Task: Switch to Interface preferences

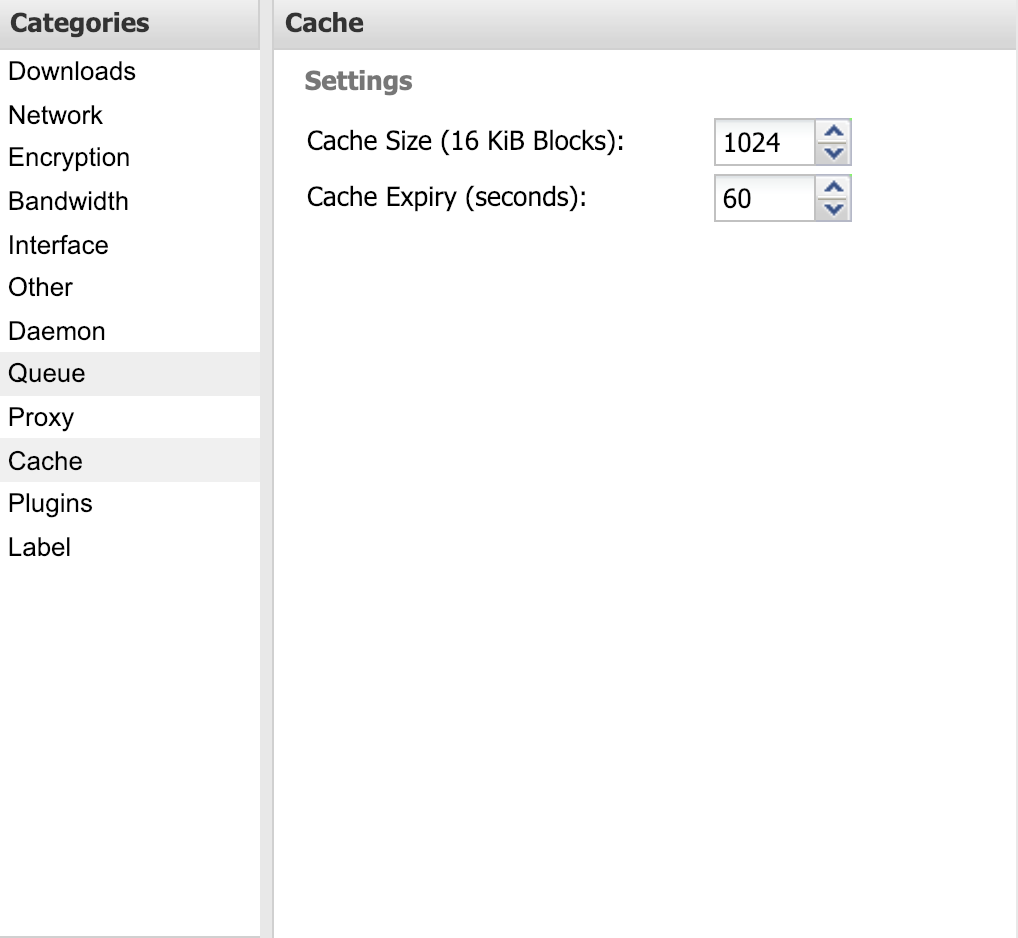Action: click(58, 245)
